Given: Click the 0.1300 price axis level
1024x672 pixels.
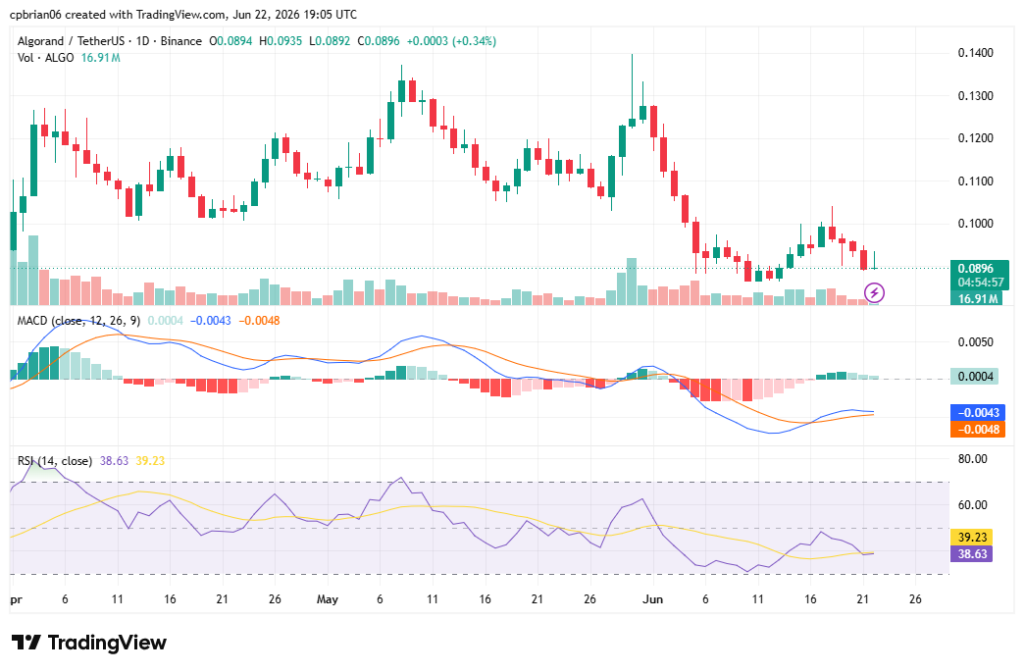Looking at the screenshot, I should pyautogui.click(x=975, y=96).
